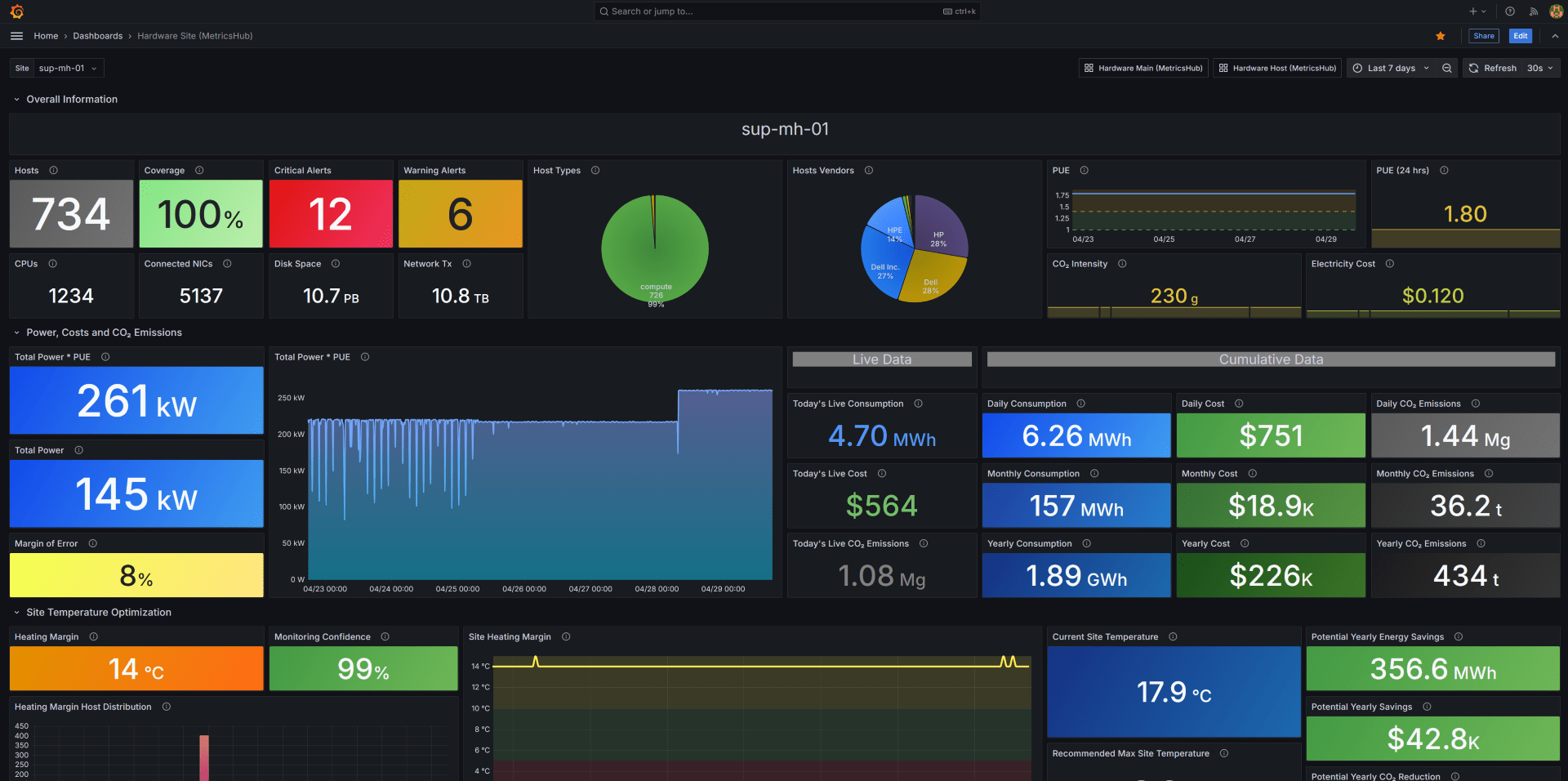Open the Site variable dropdown sup-mh-01
Screen dimensions: 1568x781
click(x=69, y=68)
